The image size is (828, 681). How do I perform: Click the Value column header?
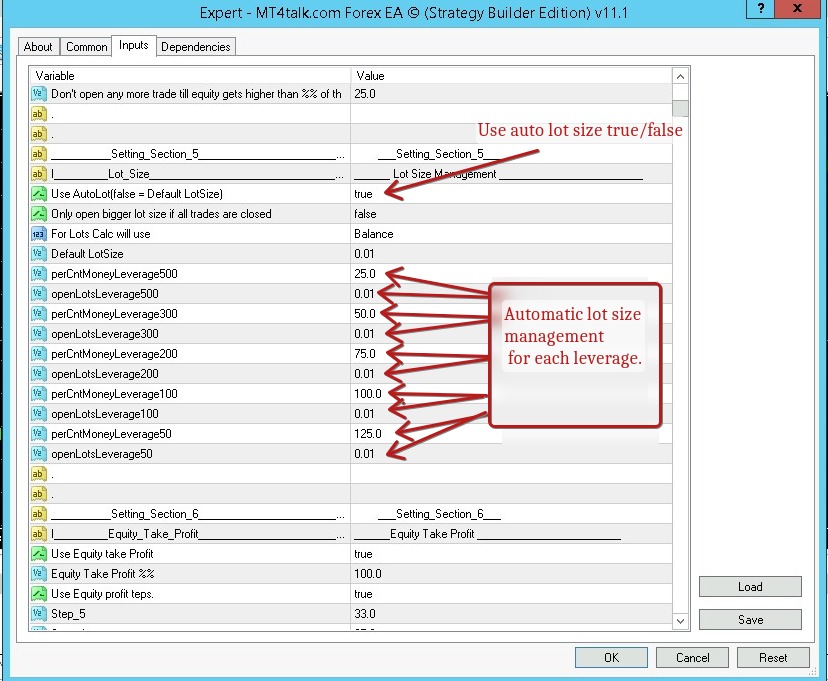click(x=512, y=76)
